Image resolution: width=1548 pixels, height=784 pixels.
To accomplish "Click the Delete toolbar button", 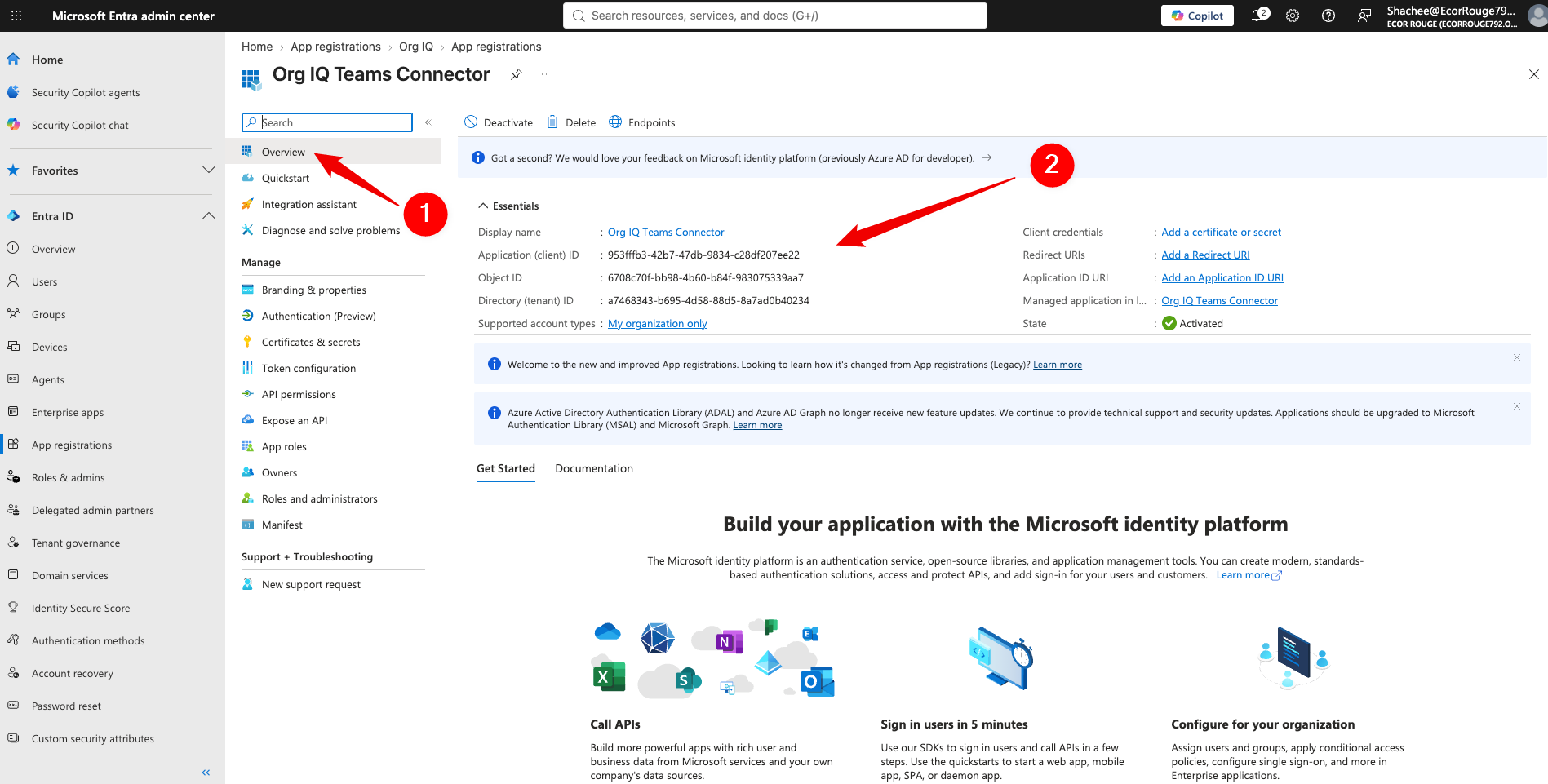I will pyautogui.click(x=571, y=122).
